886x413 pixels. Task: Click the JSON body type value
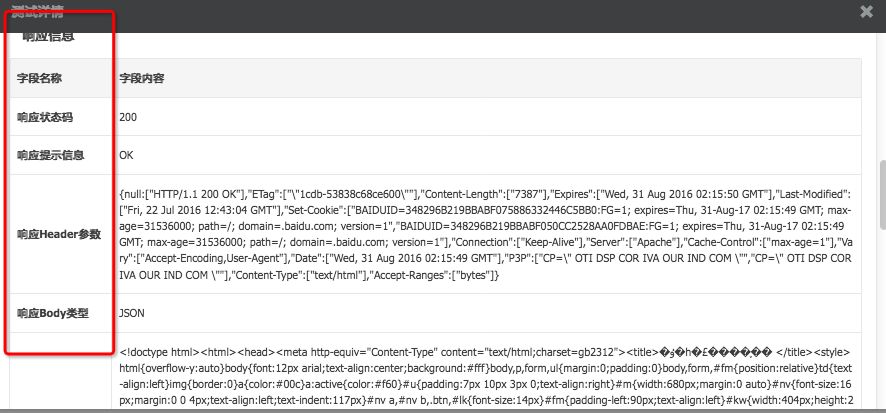[132, 313]
